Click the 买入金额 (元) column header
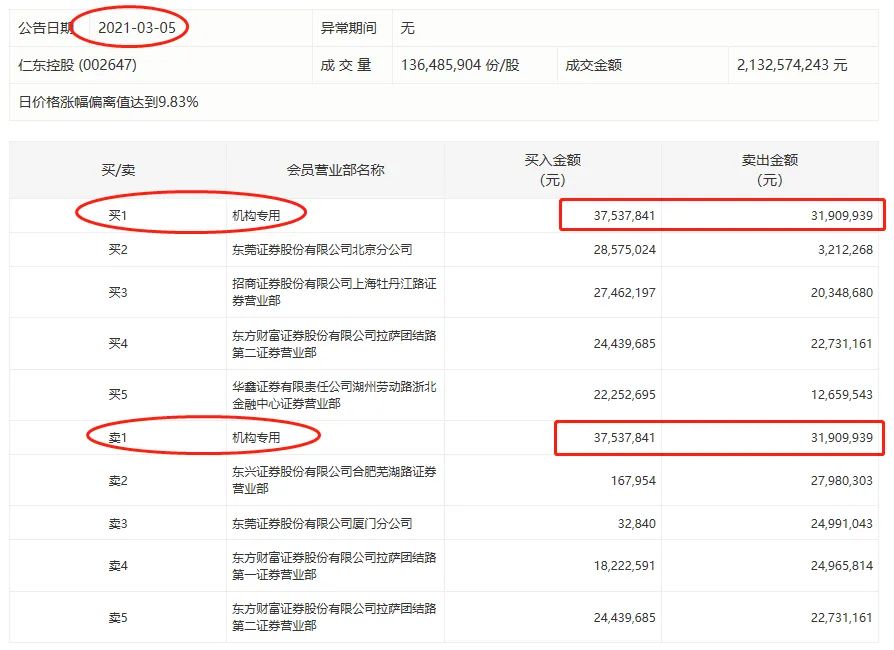Screen dimensions: 894x650 (x=552, y=170)
